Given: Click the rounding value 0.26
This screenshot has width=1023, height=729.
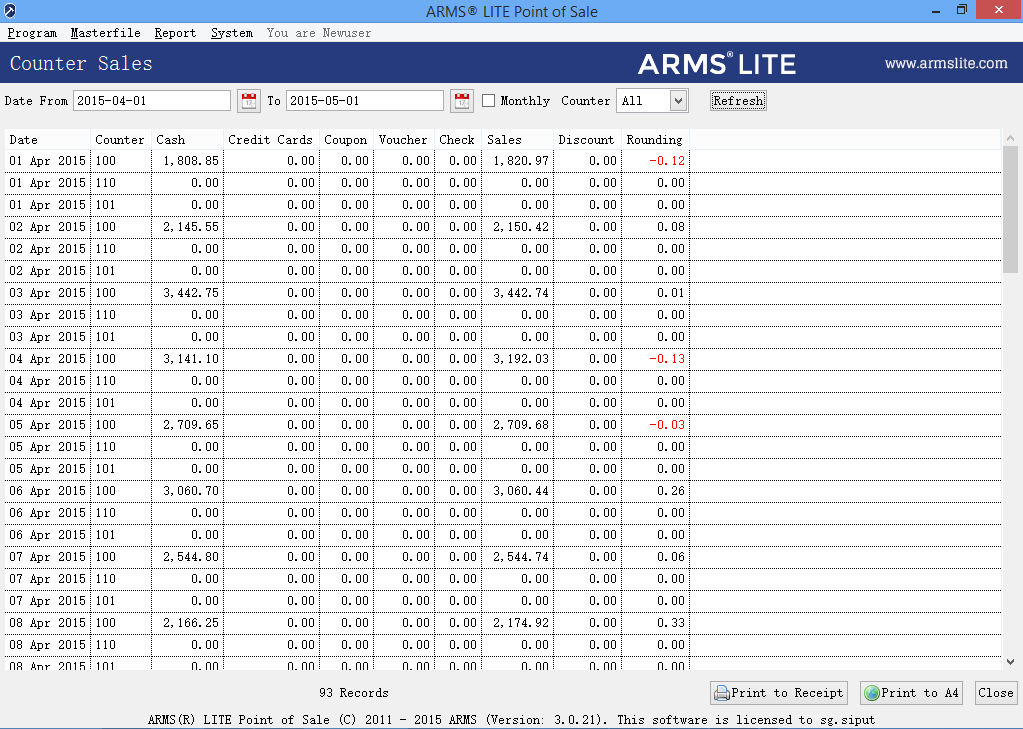Looking at the screenshot, I should [671, 491].
